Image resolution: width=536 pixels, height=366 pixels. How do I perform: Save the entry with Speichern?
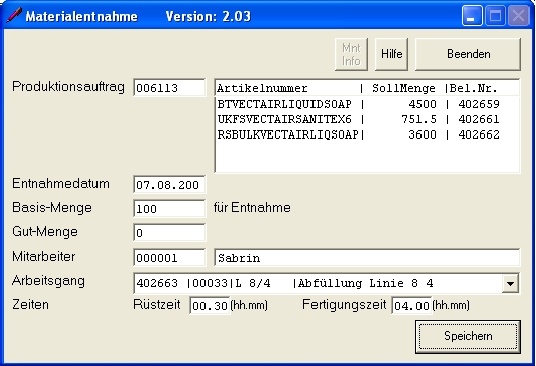pos(468,337)
